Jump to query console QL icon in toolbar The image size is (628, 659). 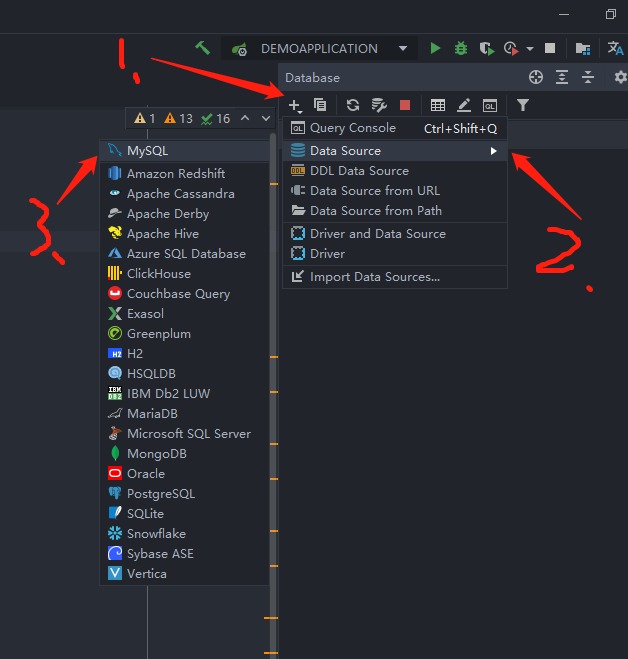(x=490, y=105)
